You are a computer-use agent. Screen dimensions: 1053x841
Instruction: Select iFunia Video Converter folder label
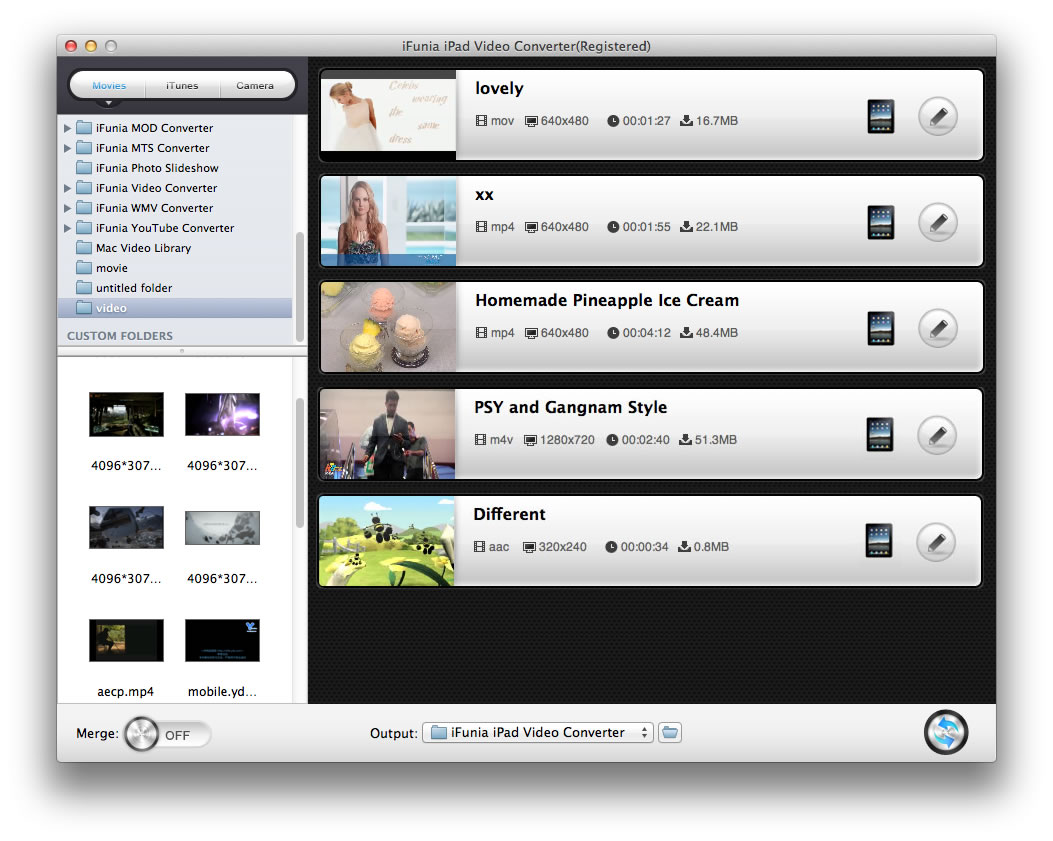click(x=156, y=188)
